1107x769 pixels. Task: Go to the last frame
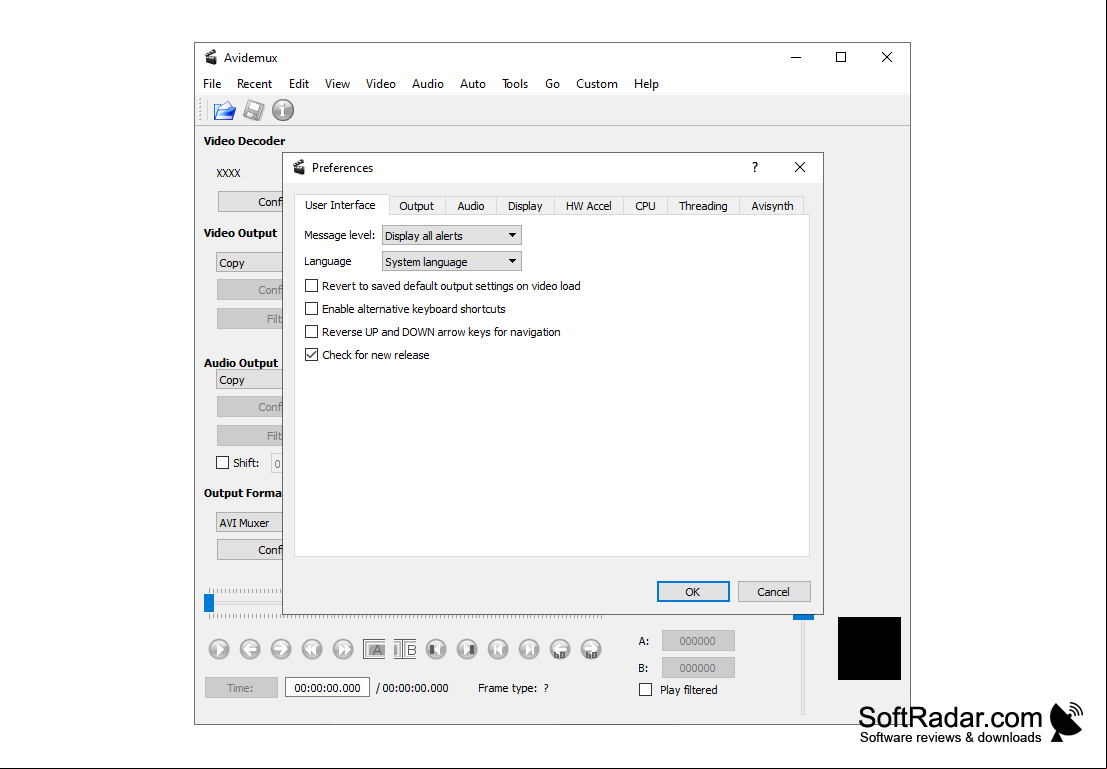pos(529,649)
